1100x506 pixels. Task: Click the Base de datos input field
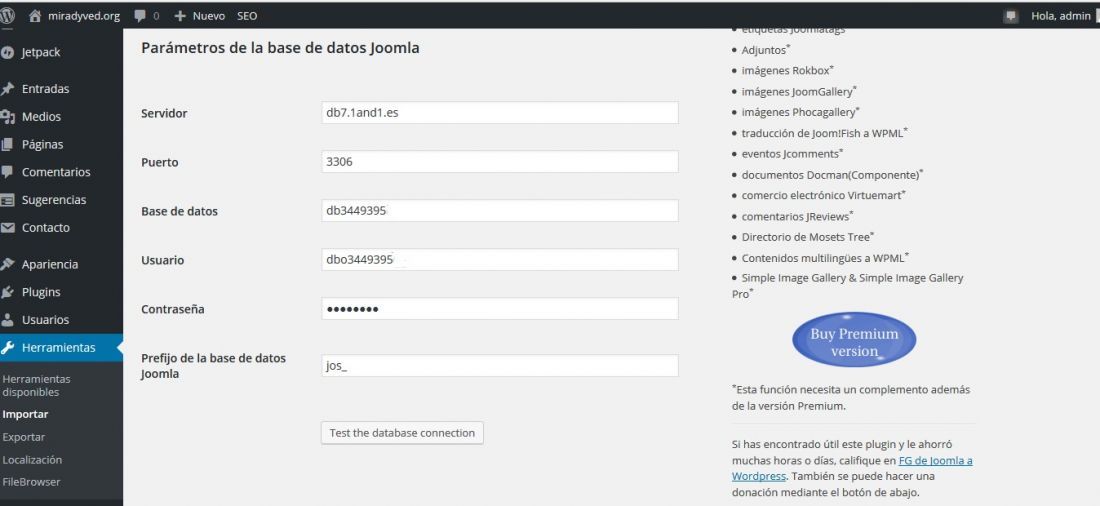499,211
